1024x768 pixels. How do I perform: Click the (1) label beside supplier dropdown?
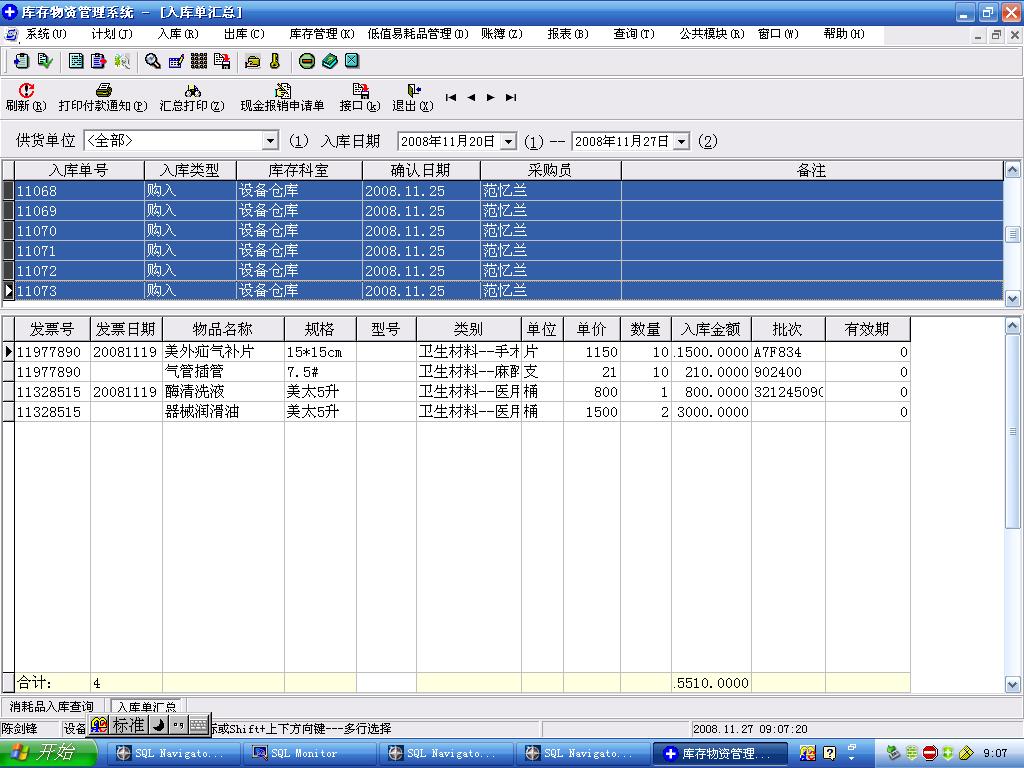click(x=298, y=141)
